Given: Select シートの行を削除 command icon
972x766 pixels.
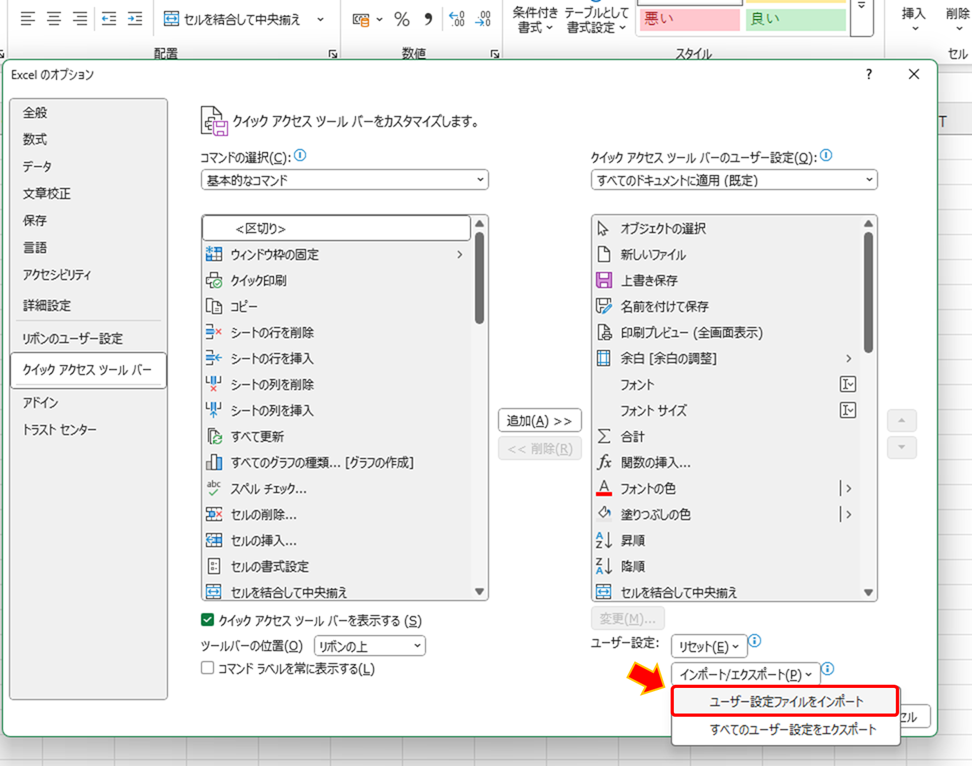Looking at the screenshot, I should (x=214, y=333).
